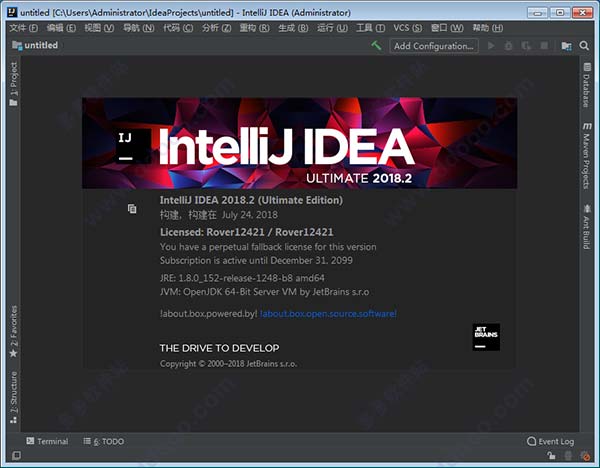Click the 'JVM: OpenJDK 64-Bit Server VM' line
Screen dimensions: 600x468
click(264, 292)
